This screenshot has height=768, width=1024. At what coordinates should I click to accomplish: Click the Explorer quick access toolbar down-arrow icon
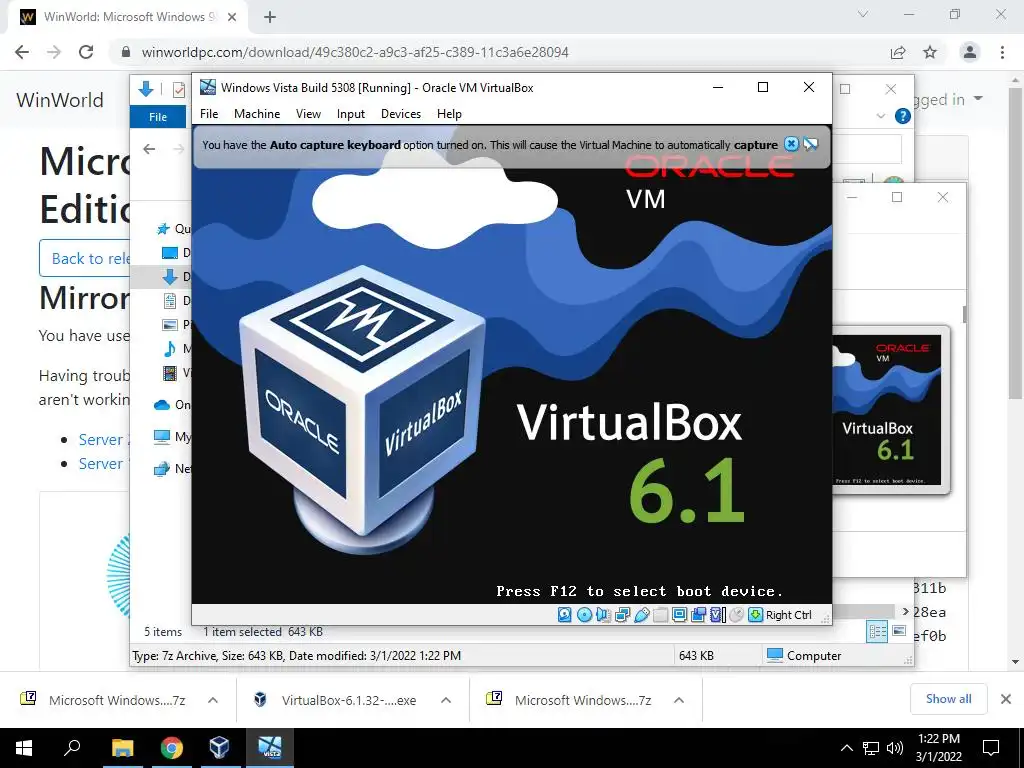pyautogui.click(x=146, y=89)
